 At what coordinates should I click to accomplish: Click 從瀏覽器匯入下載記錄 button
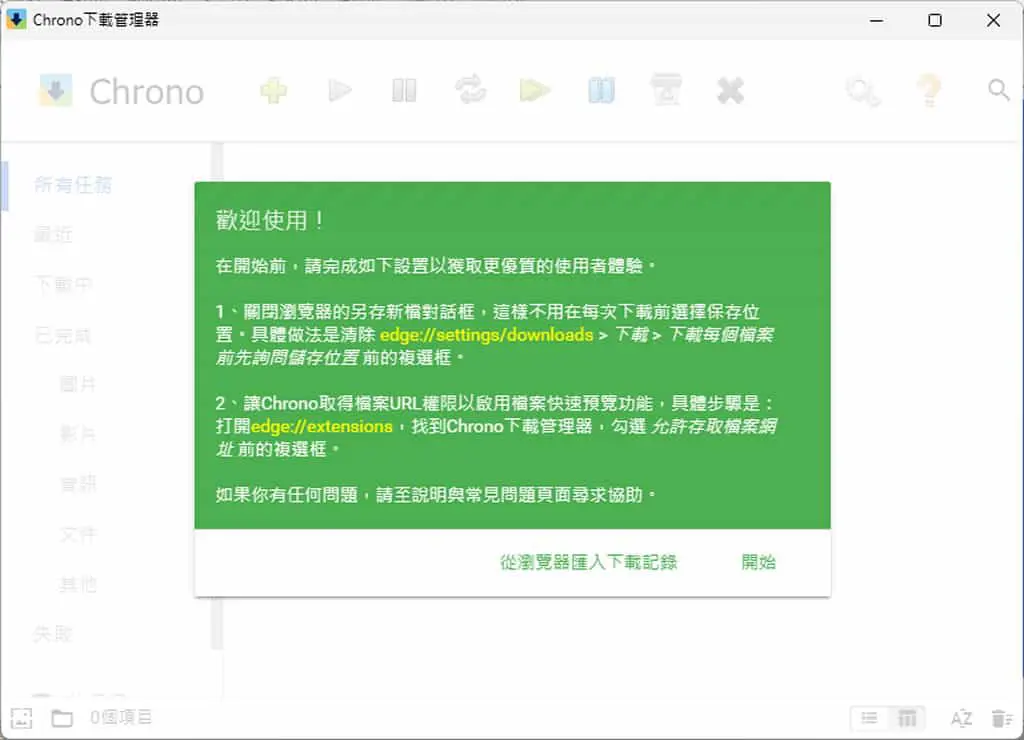pos(588,562)
